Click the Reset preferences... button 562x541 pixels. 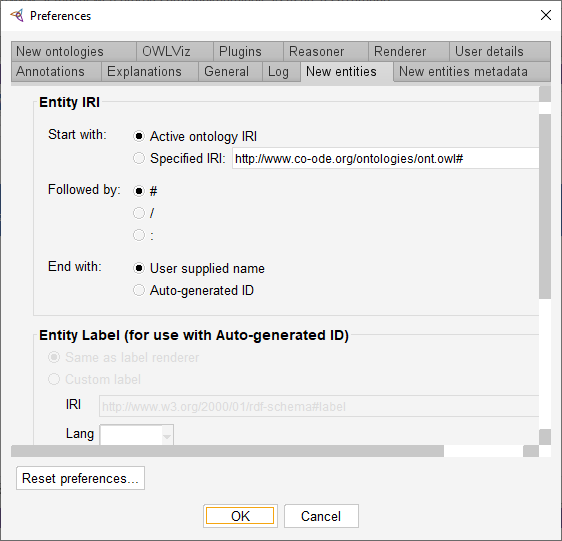pos(80,478)
